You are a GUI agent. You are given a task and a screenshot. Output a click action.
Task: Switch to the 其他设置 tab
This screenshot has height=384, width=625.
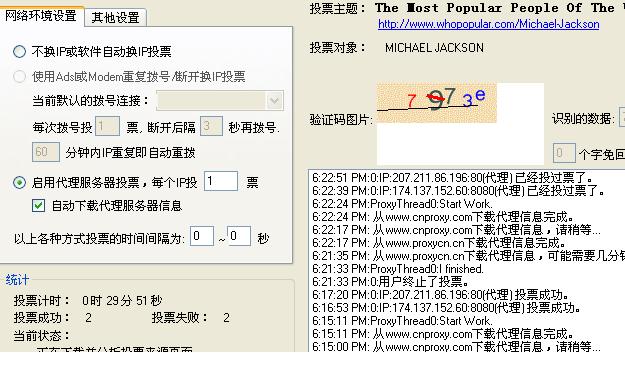(x=116, y=18)
